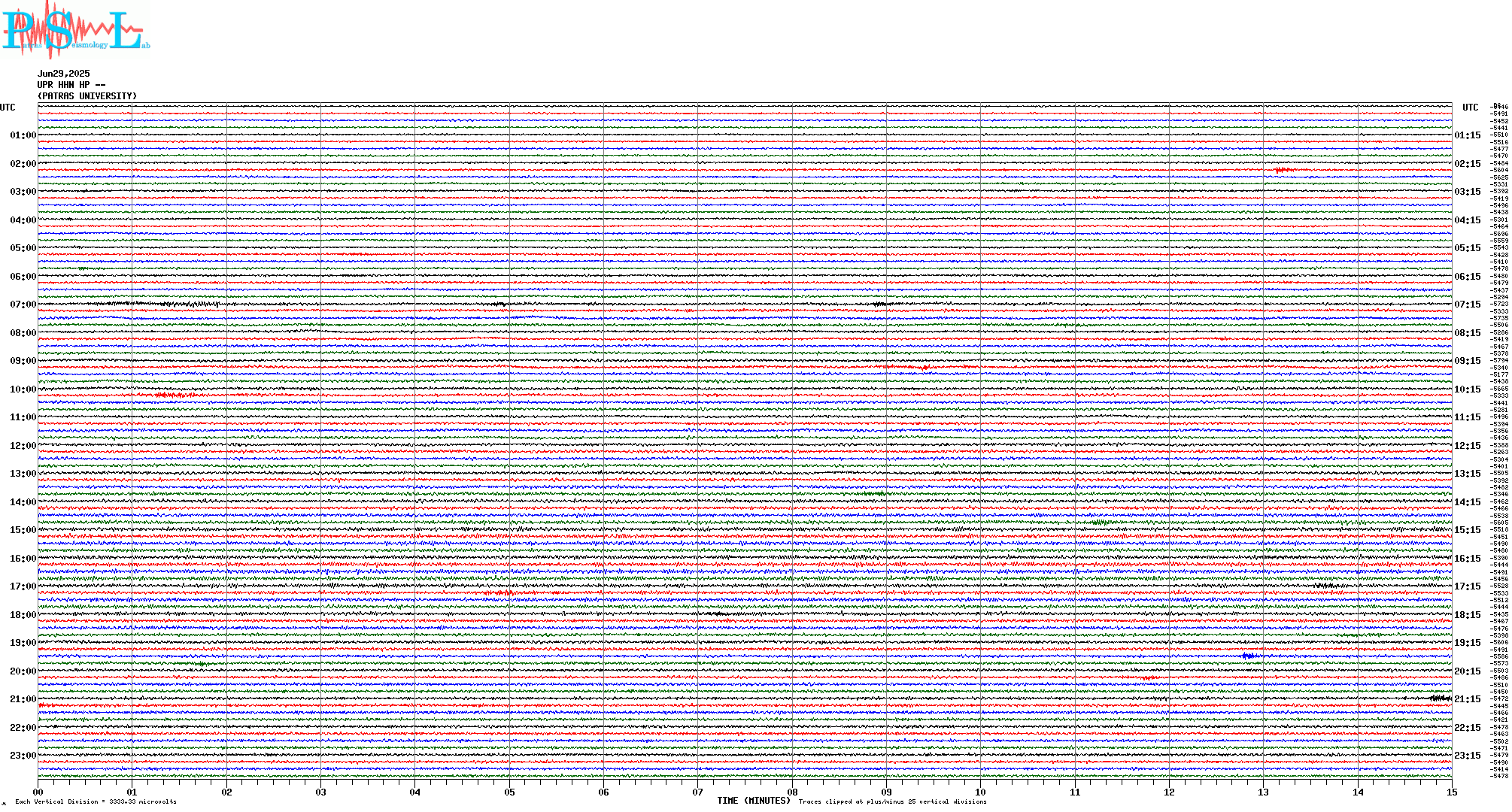Click the 17:15 time label

1468,586
